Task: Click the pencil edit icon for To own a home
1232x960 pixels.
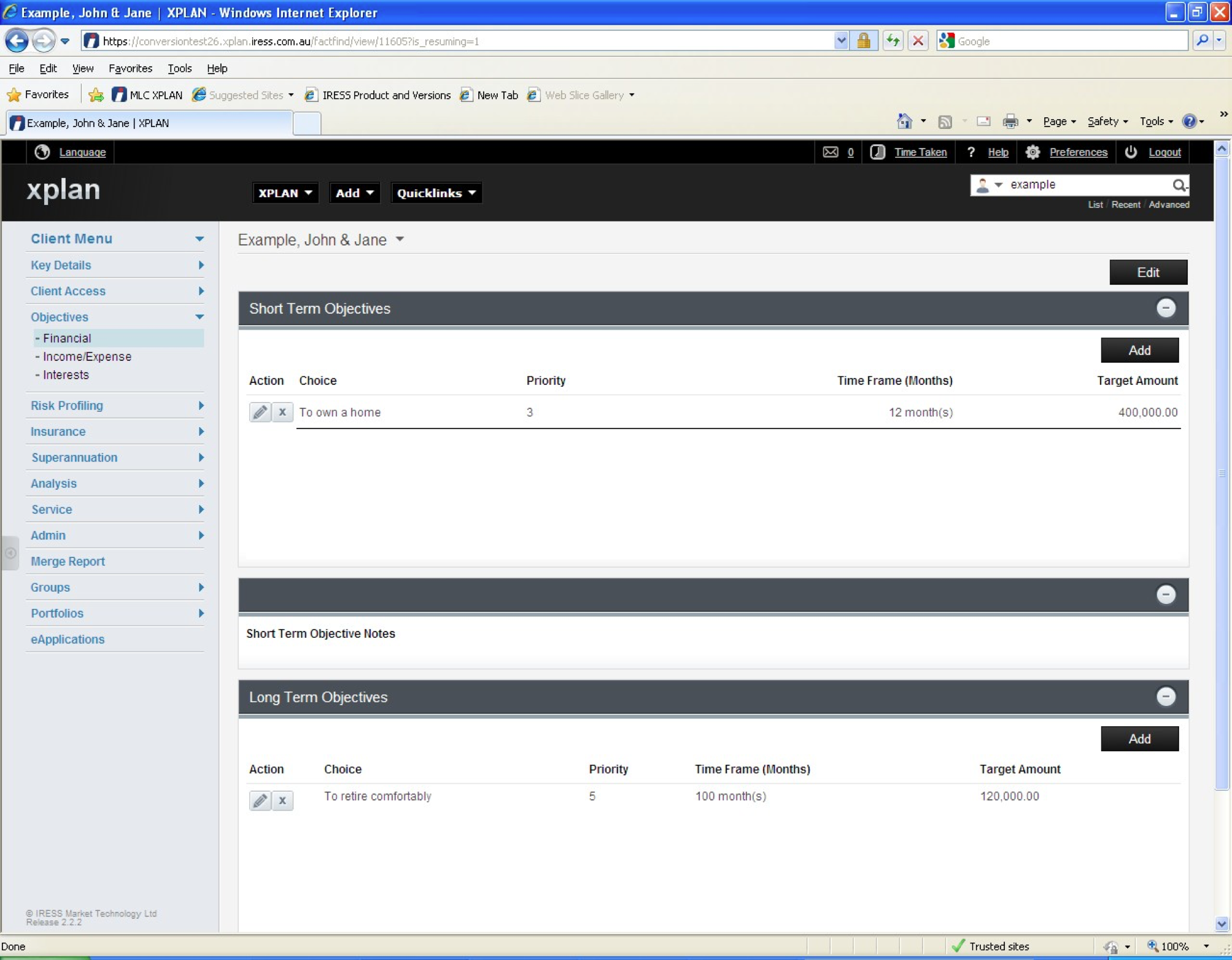Action: pyautogui.click(x=260, y=412)
